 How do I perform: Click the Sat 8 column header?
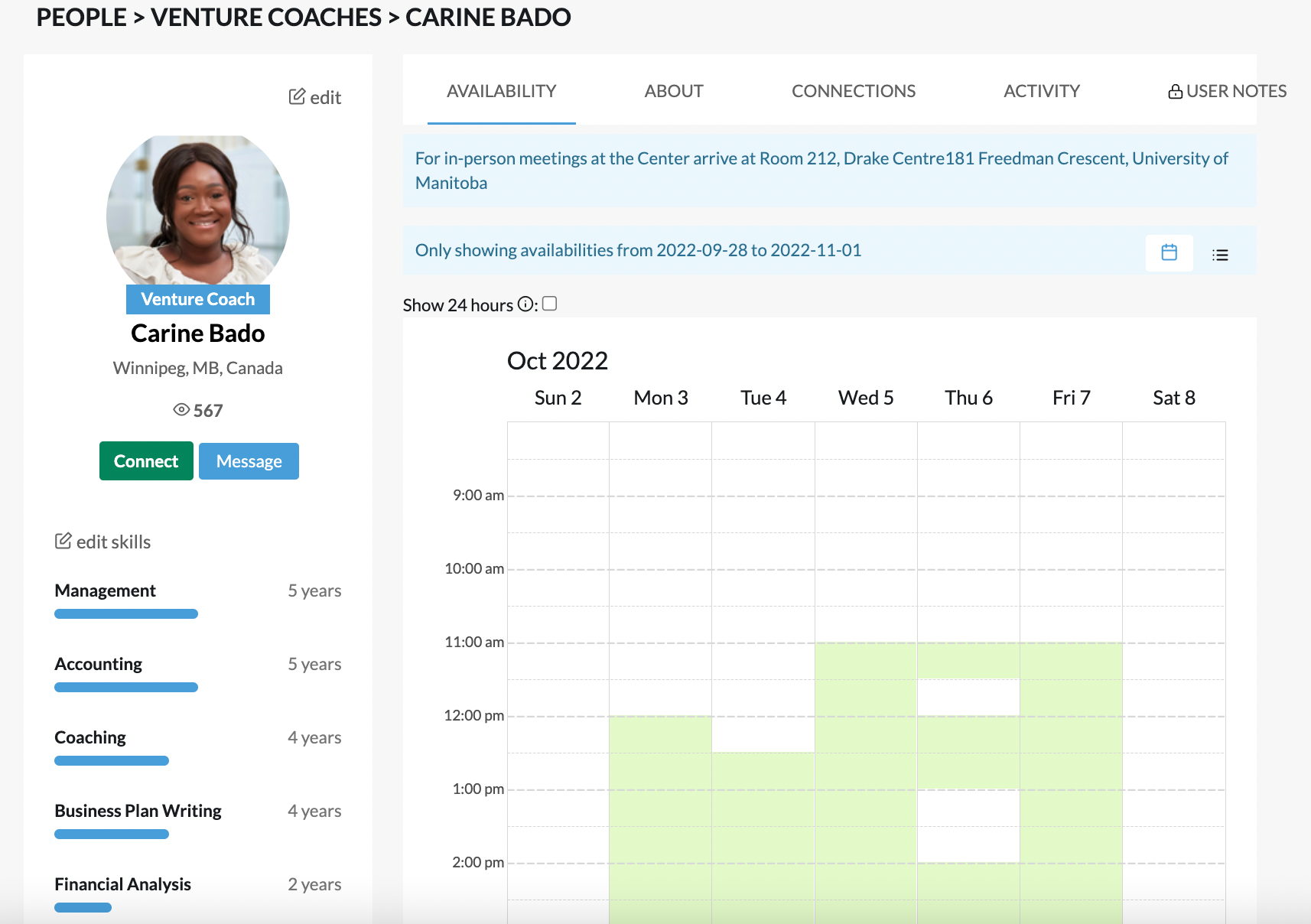point(1174,398)
